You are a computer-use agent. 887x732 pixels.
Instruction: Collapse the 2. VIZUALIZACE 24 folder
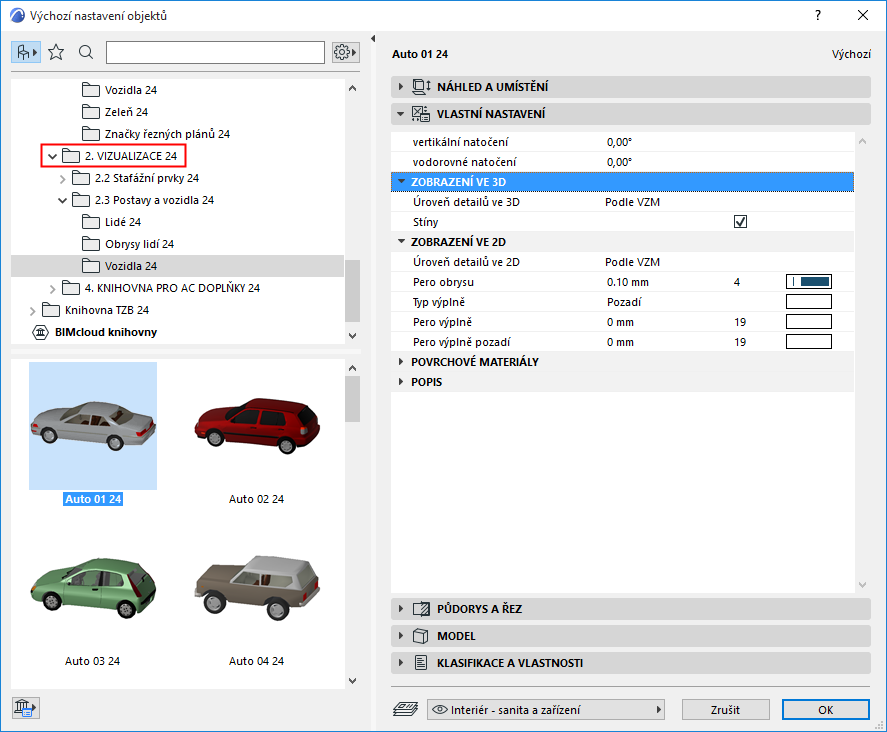coord(52,157)
